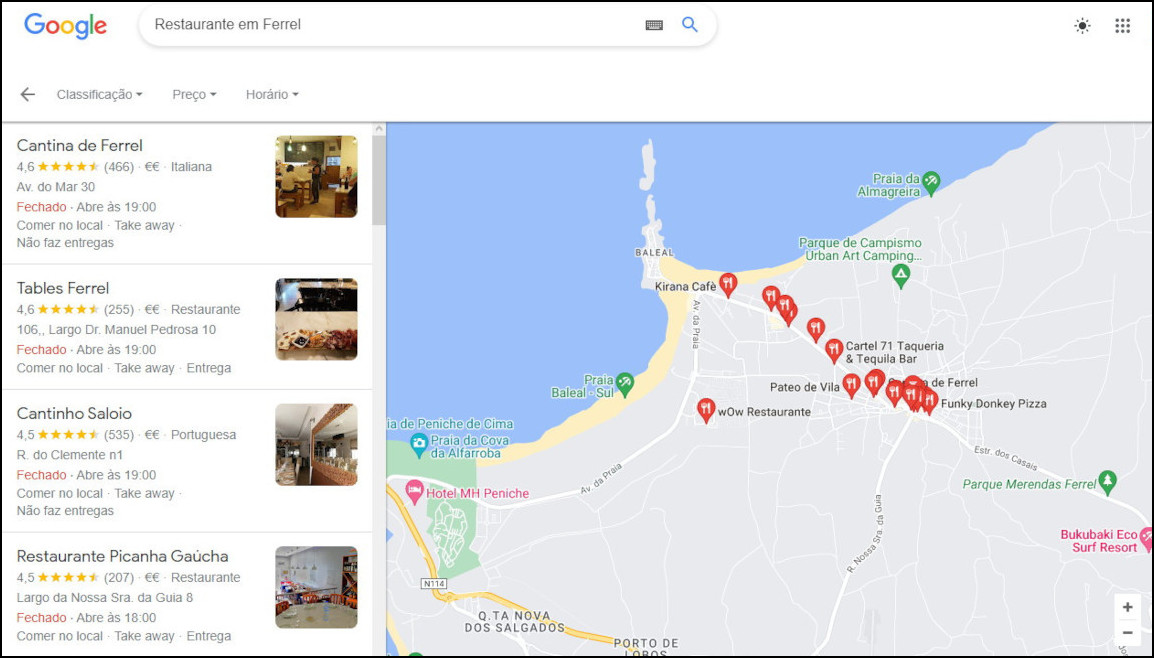
Task: Click address Av. do Mar 30
Action: [x=56, y=187]
